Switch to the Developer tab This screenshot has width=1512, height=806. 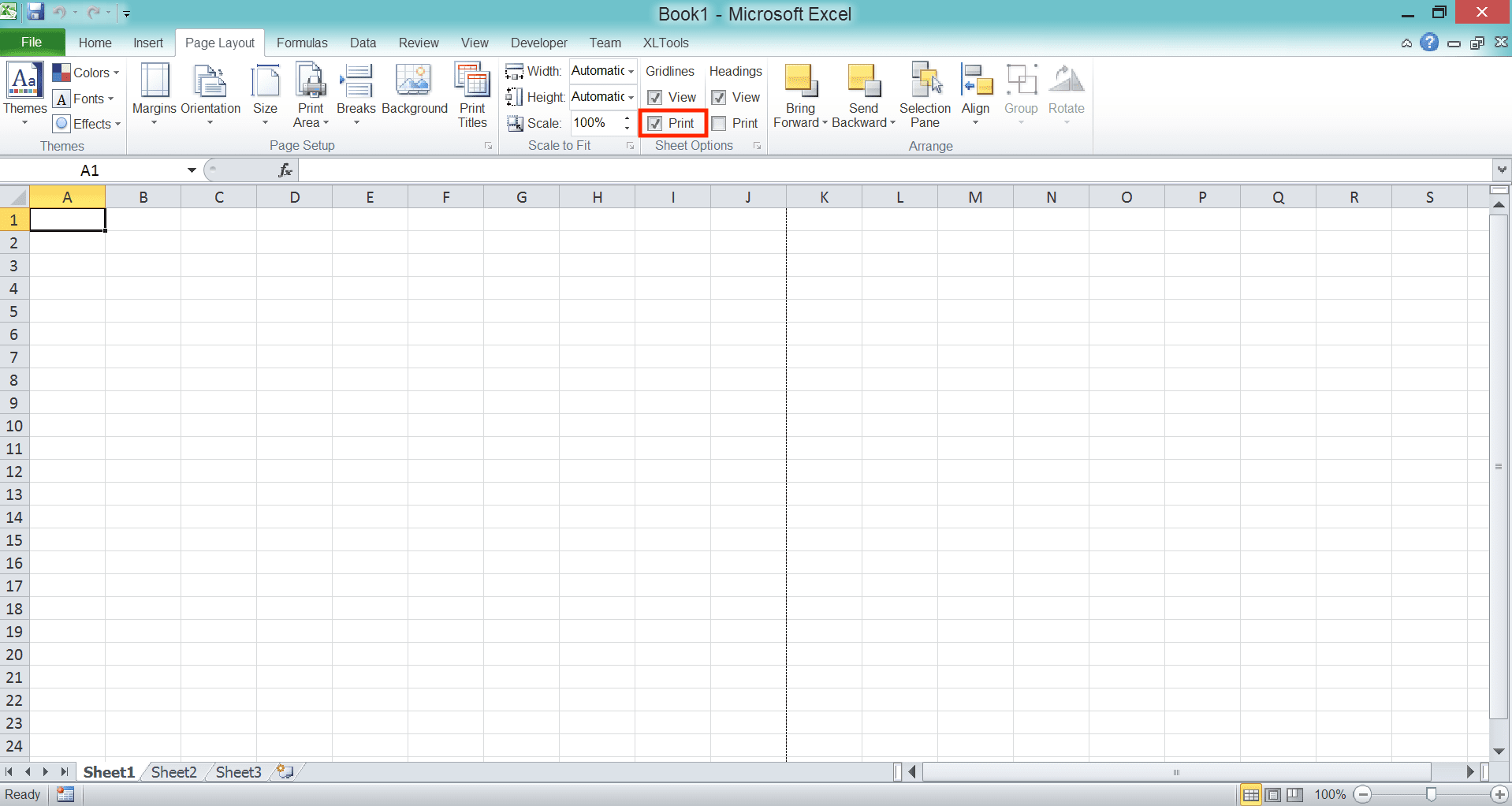click(x=539, y=43)
